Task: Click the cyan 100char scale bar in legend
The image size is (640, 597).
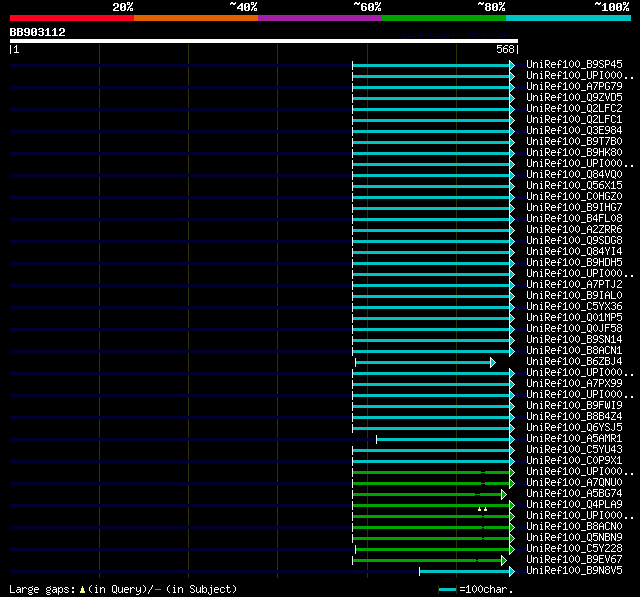Action: click(x=447, y=589)
